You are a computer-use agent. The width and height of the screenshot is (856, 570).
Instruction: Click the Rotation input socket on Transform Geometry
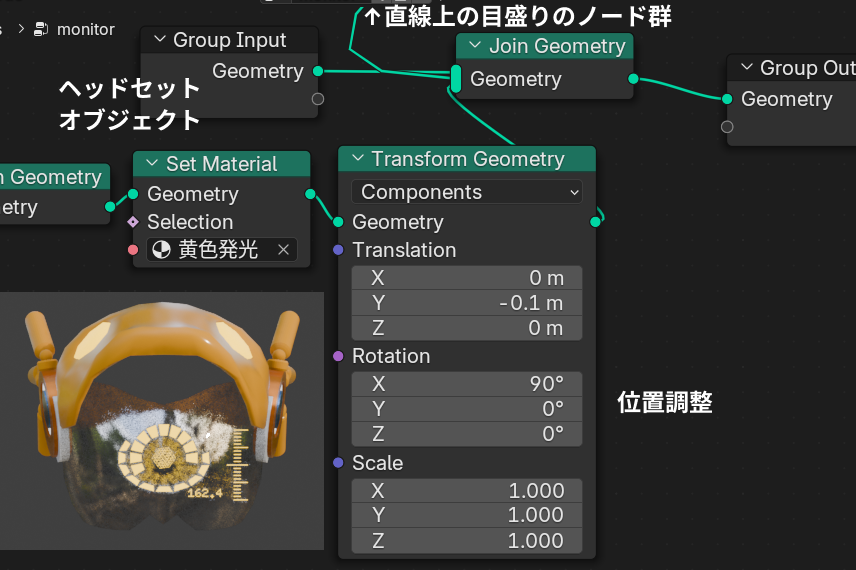(x=338, y=356)
